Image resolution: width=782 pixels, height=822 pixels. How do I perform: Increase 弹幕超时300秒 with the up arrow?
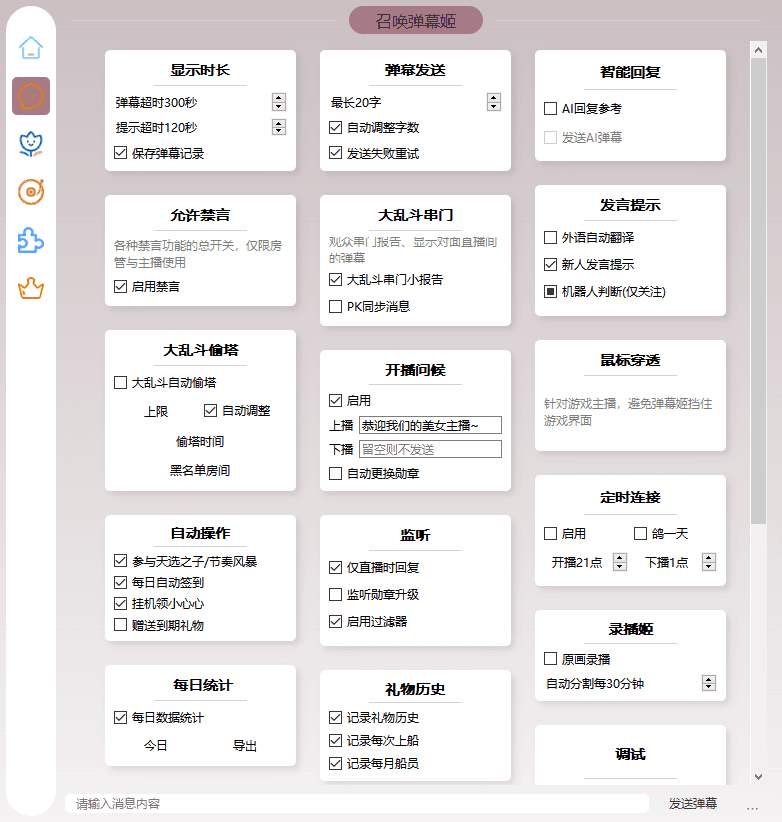(279, 98)
